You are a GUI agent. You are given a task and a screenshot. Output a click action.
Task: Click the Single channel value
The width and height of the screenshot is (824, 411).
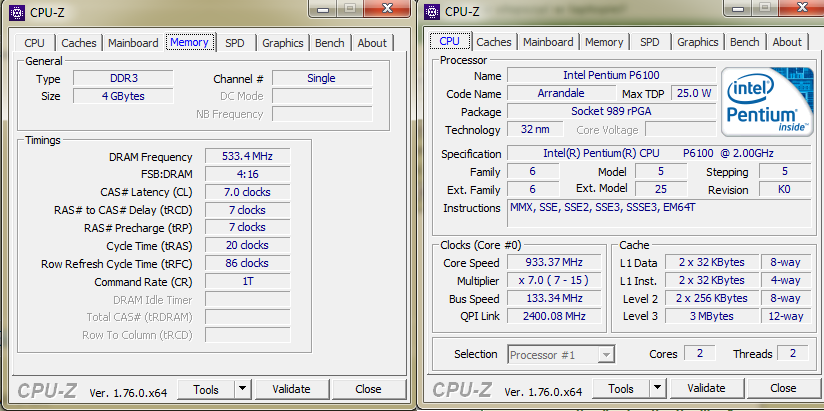322,78
